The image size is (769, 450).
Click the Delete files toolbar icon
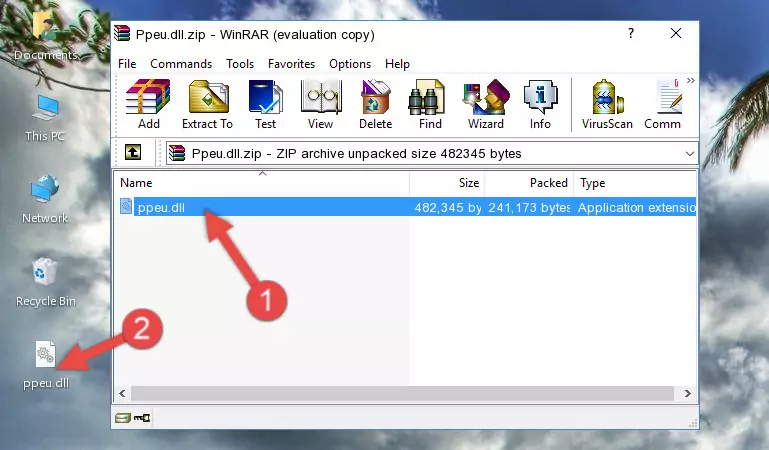376,104
